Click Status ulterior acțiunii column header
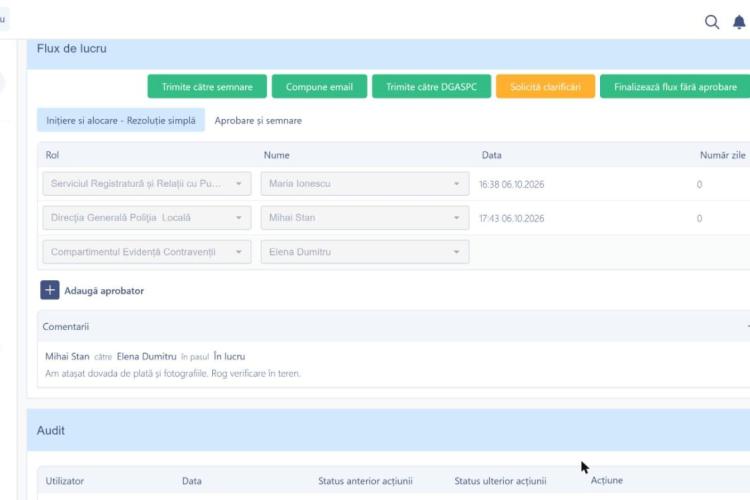Viewport: 750px width, 500px height. point(500,481)
